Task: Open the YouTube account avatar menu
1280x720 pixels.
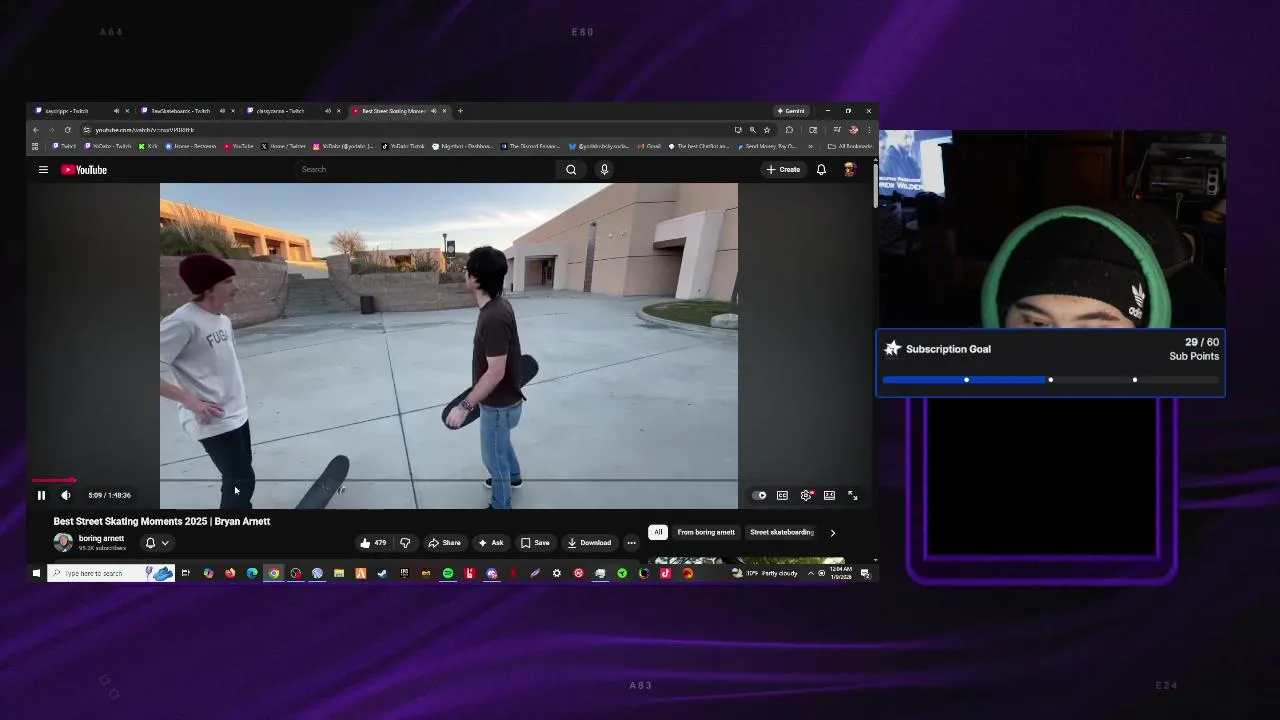Action: [x=849, y=170]
